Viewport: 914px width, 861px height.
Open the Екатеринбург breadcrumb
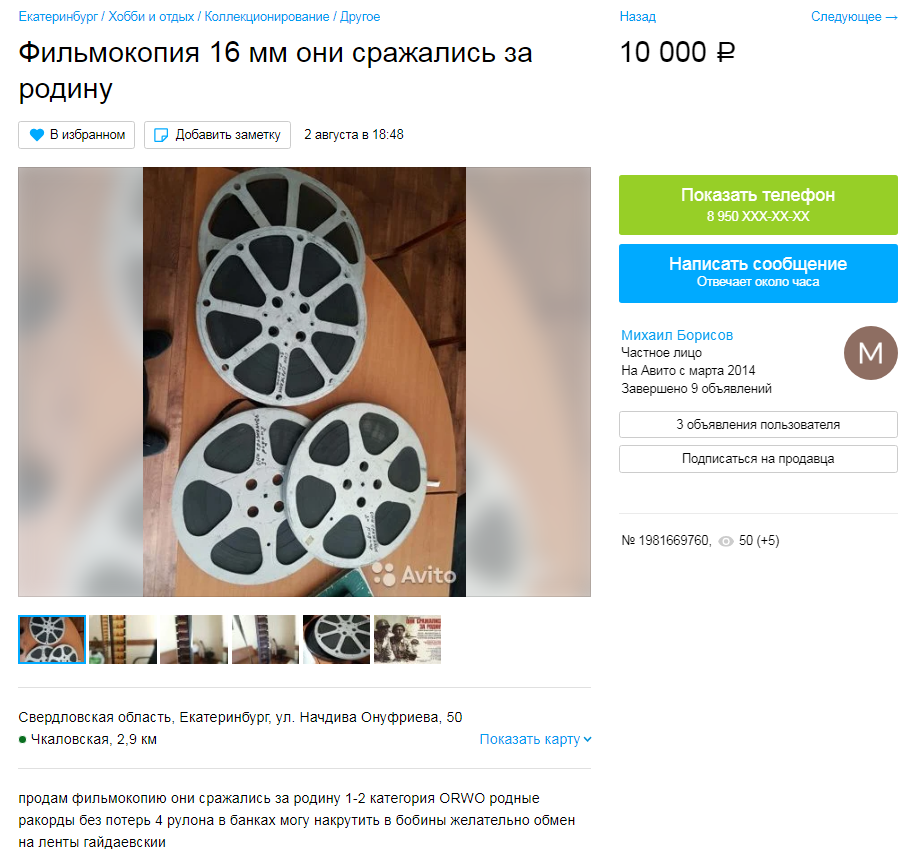(x=58, y=17)
